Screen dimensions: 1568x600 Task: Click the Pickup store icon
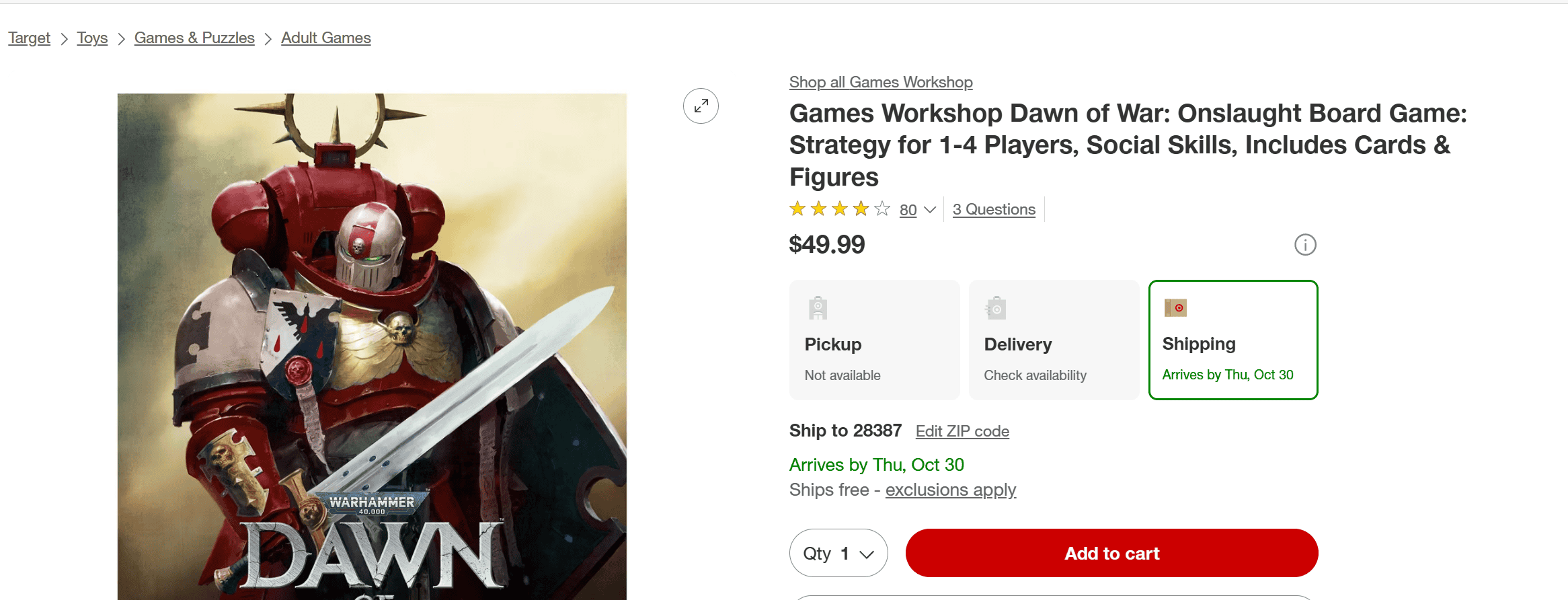click(x=818, y=308)
